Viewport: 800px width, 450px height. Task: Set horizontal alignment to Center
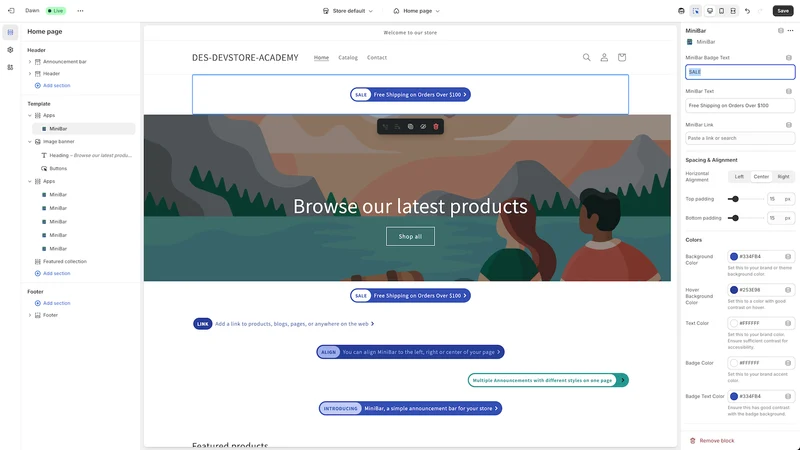pos(761,177)
